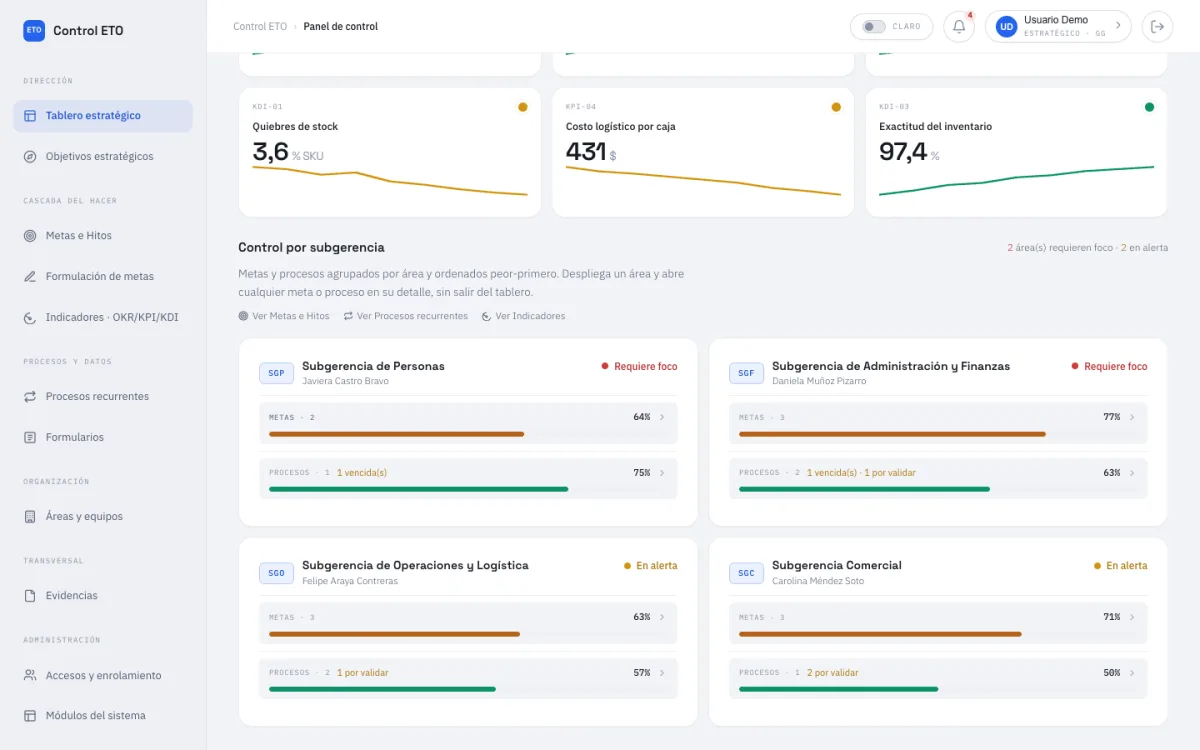Image resolution: width=1200 pixels, height=750 pixels.
Task: Click the Áreas y equipos building icon
Action: (x=30, y=517)
